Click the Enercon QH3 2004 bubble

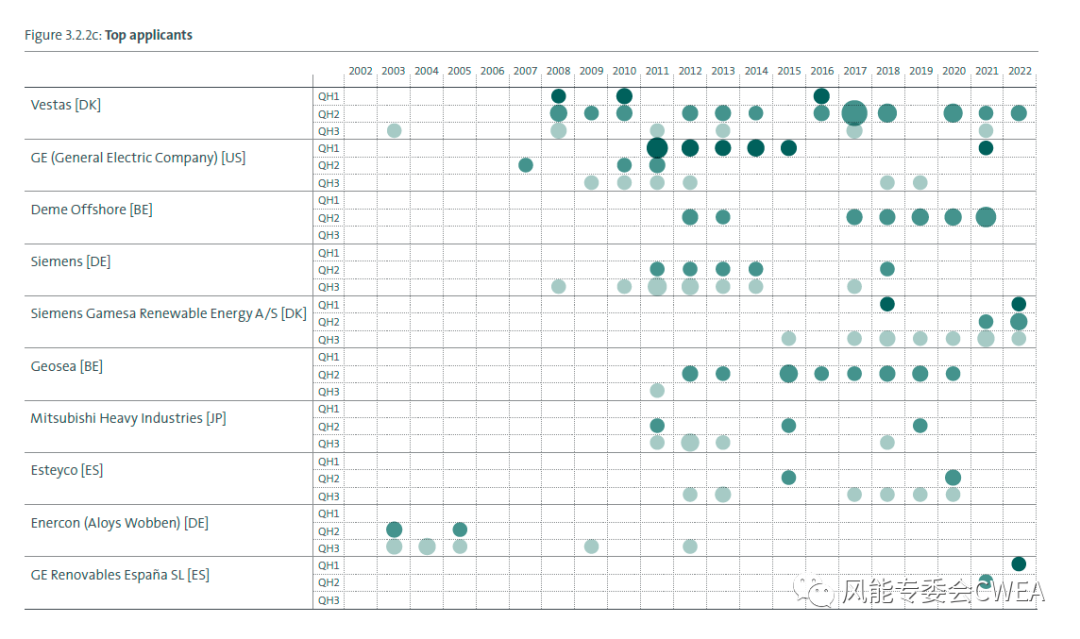tap(427, 547)
